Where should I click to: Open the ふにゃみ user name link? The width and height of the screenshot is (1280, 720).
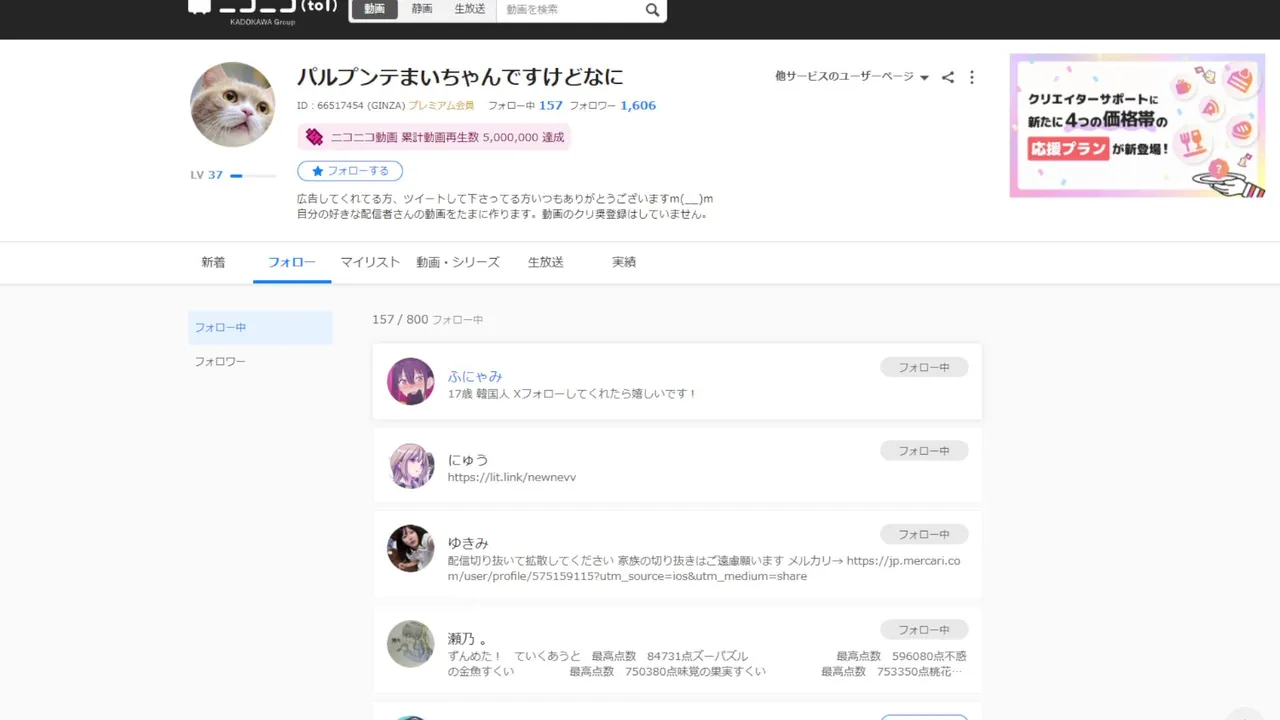[x=475, y=376]
